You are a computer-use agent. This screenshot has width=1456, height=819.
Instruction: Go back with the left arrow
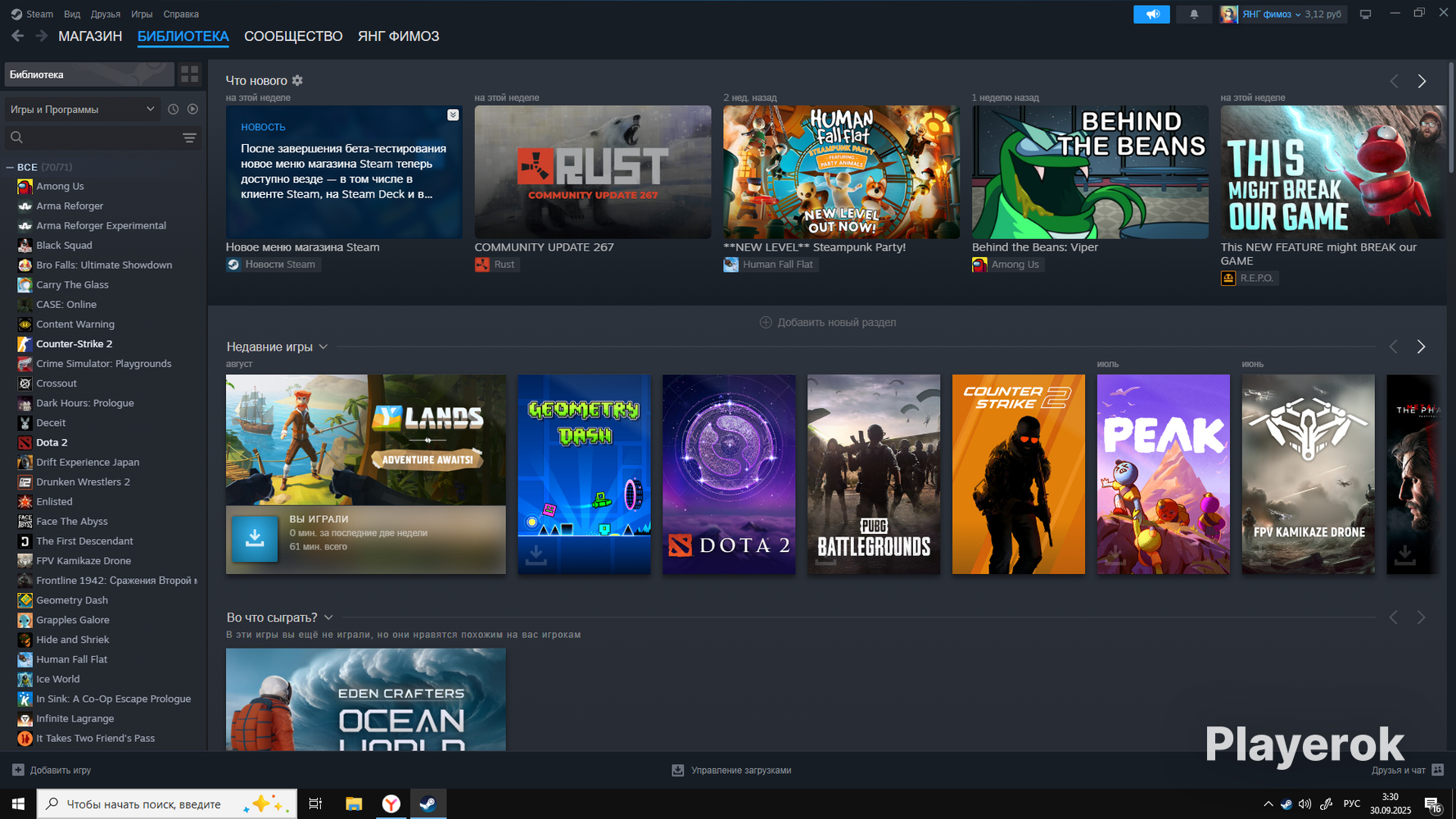17,36
